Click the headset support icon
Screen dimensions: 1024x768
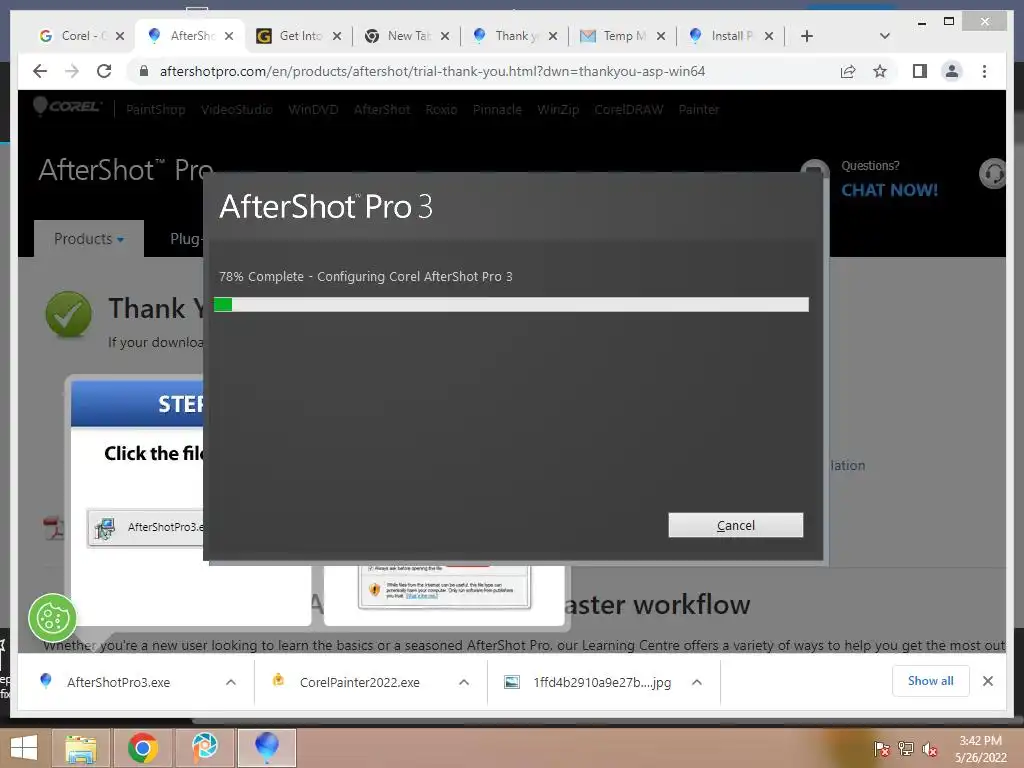[993, 174]
